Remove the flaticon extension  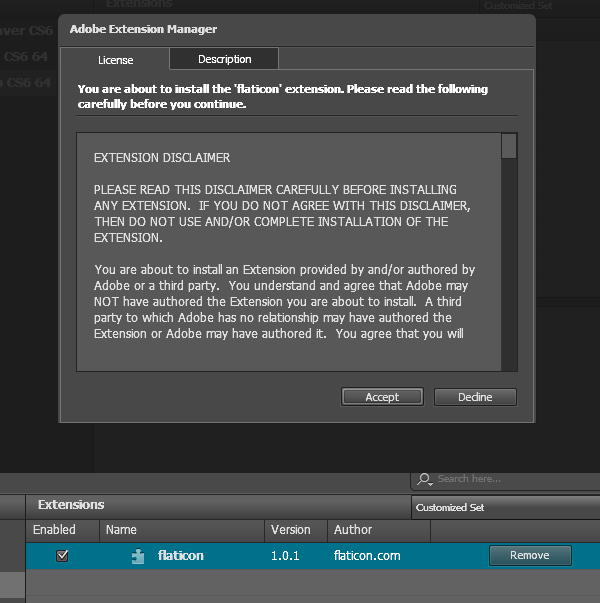[x=530, y=555]
